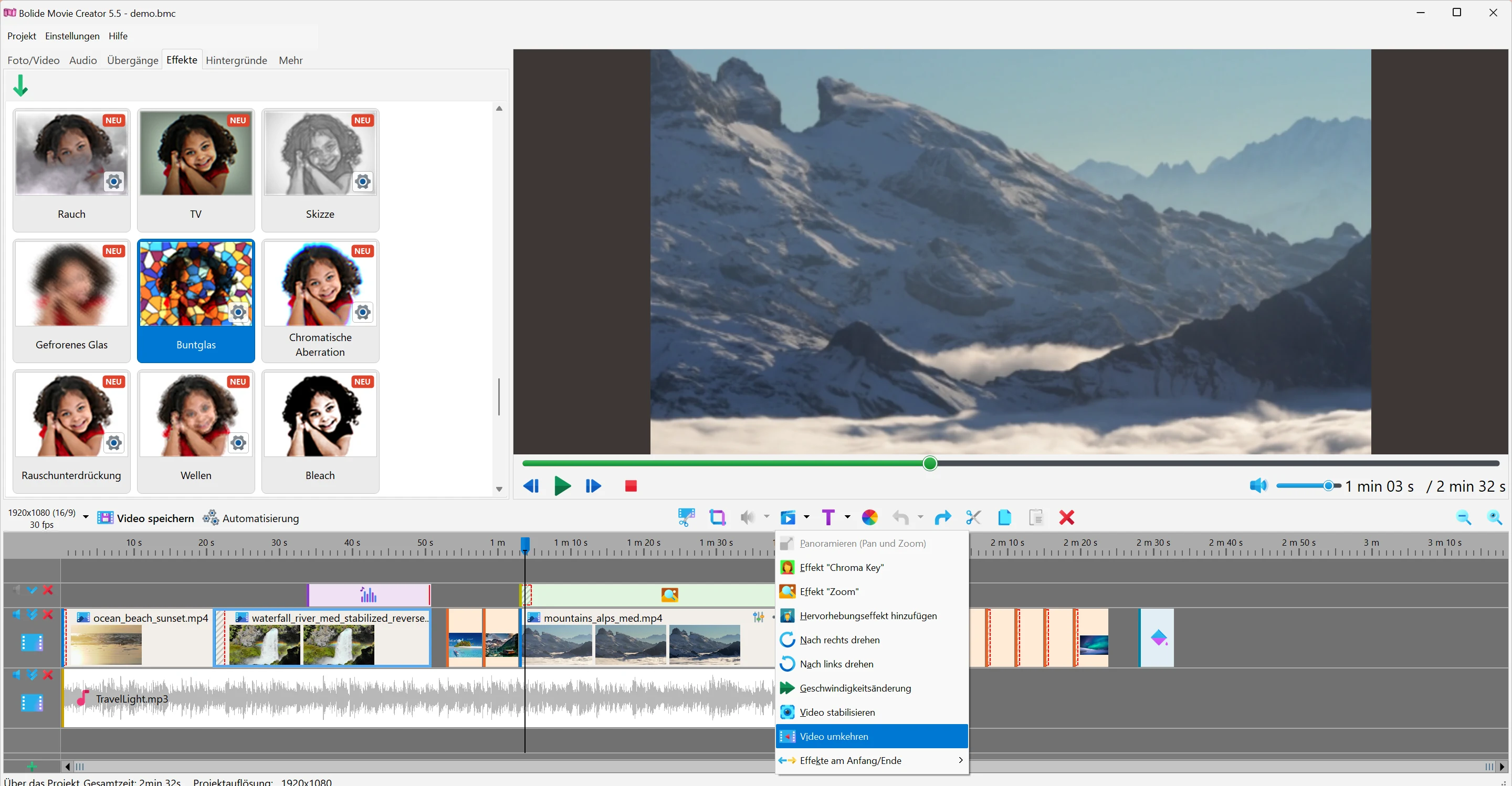Stop playback with red square
Image resolution: width=1512 pixels, height=786 pixels.
pos(631,486)
